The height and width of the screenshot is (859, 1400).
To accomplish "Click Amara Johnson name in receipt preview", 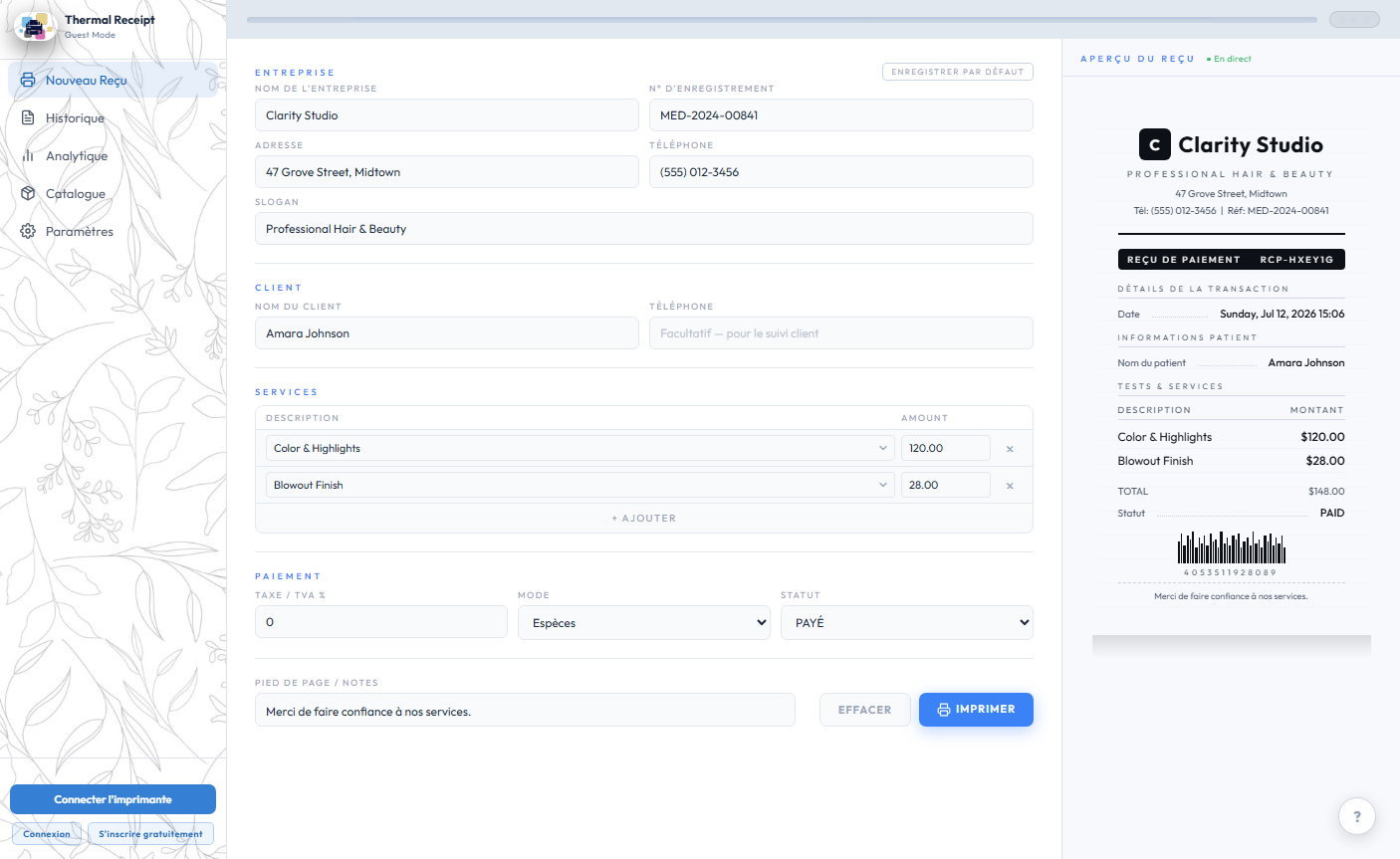I will [1306, 363].
